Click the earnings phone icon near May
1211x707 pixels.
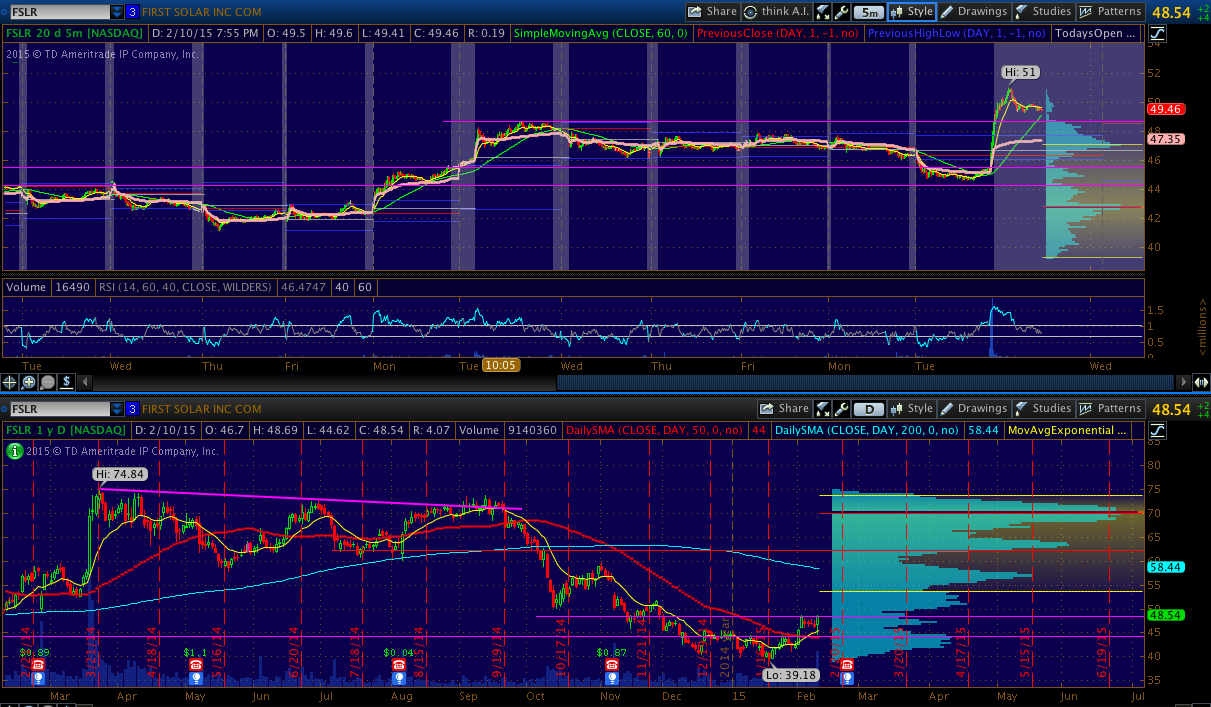click(194, 665)
